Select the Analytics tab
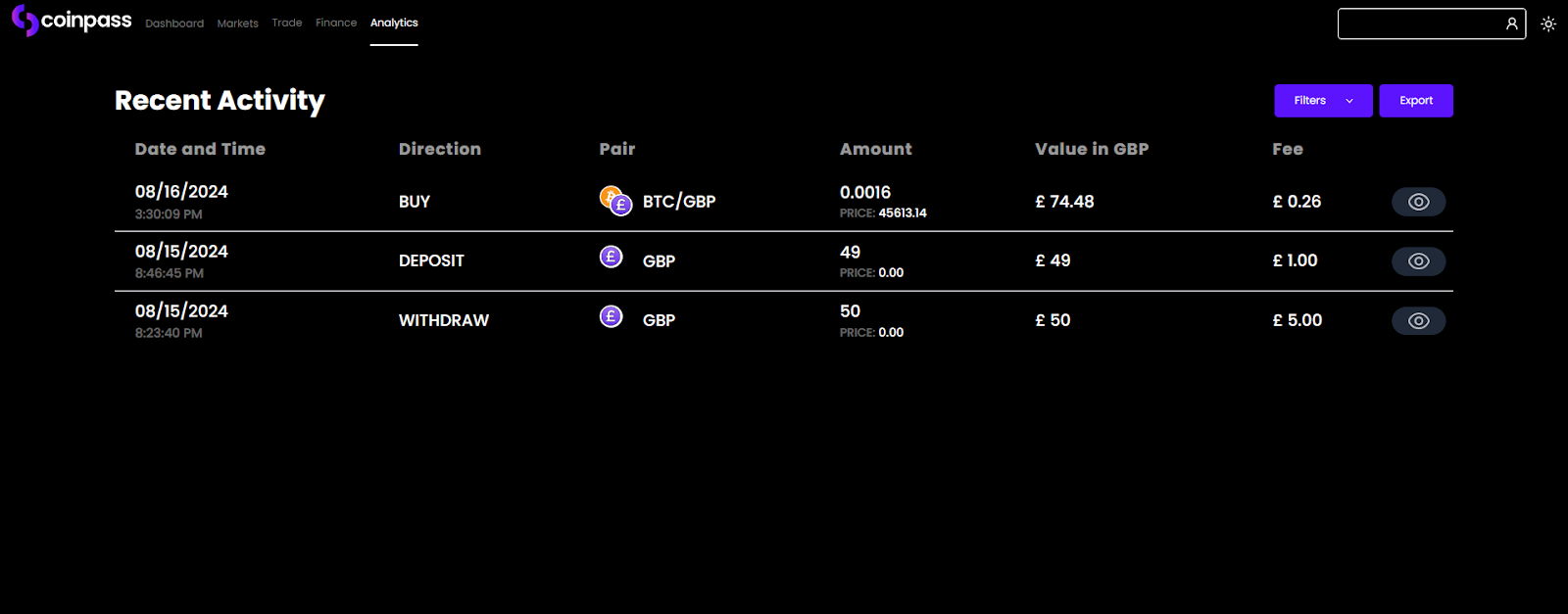 (394, 23)
